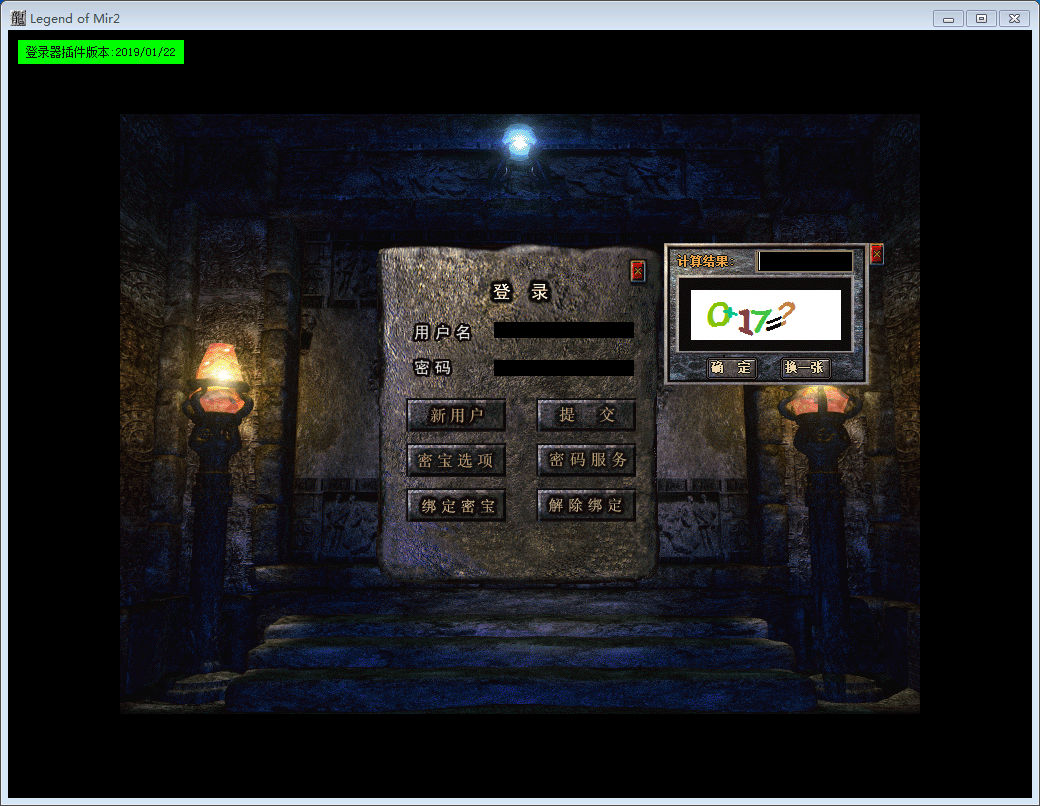The height and width of the screenshot is (806, 1040).
Task: Close the login stone panel
Action: pos(637,271)
